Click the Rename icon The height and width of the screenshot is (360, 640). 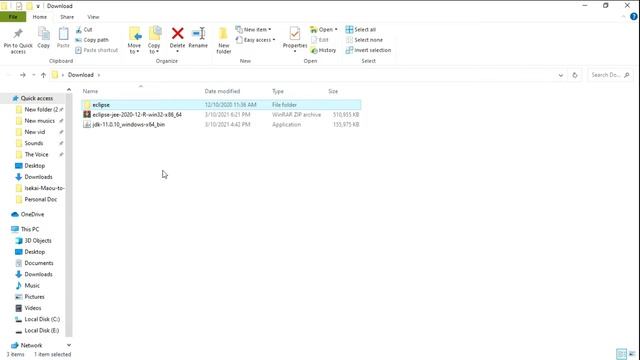pos(198,33)
